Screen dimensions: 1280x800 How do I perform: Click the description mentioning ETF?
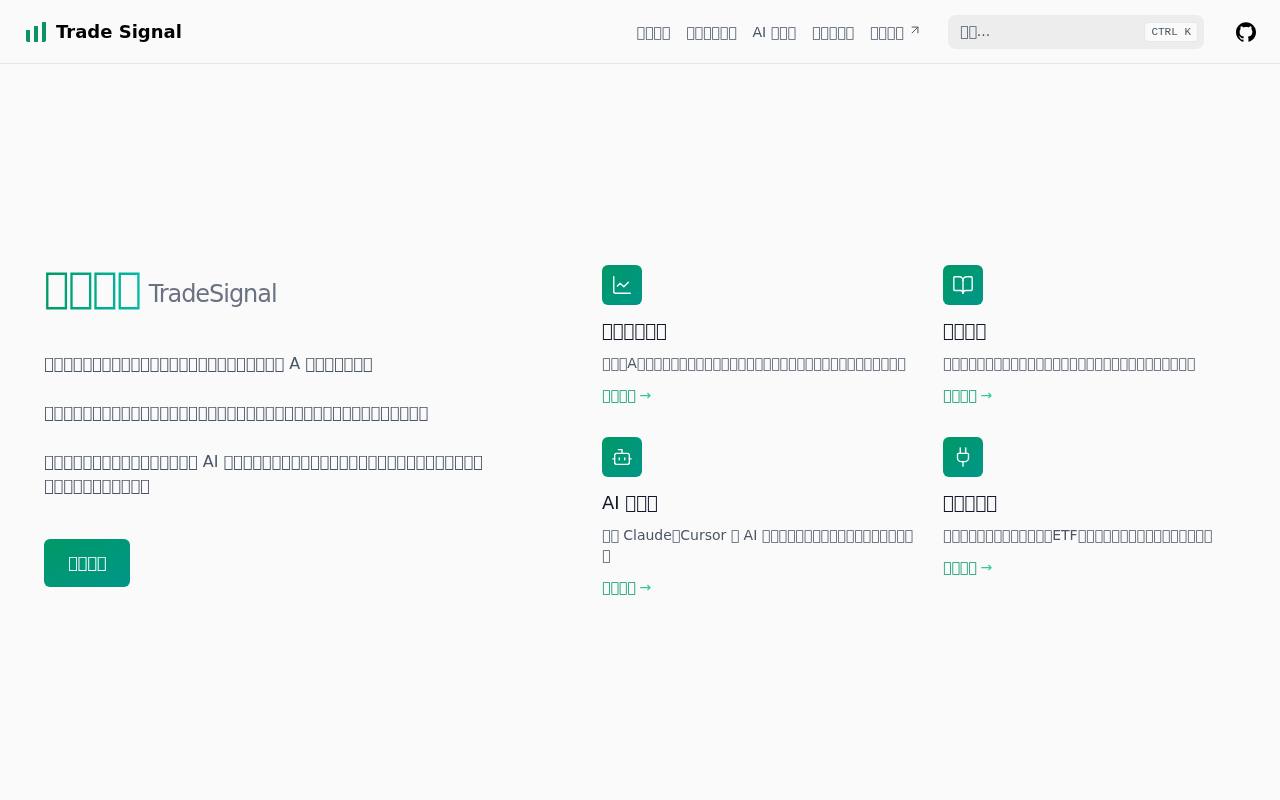tap(1078, 536)
